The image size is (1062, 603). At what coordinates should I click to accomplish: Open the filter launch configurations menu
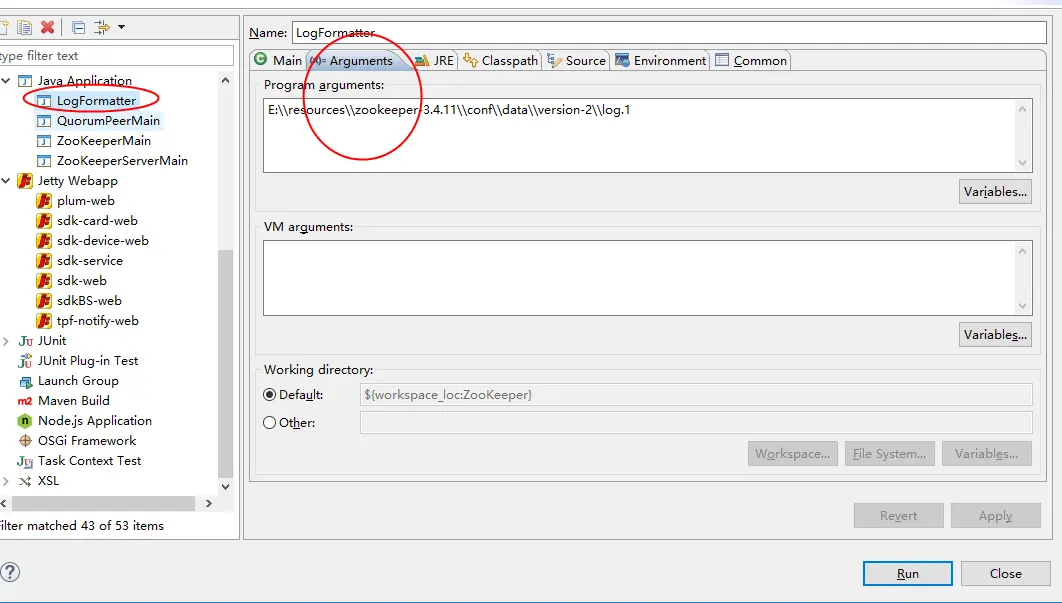pyautogui.click(x=121, y=27)
